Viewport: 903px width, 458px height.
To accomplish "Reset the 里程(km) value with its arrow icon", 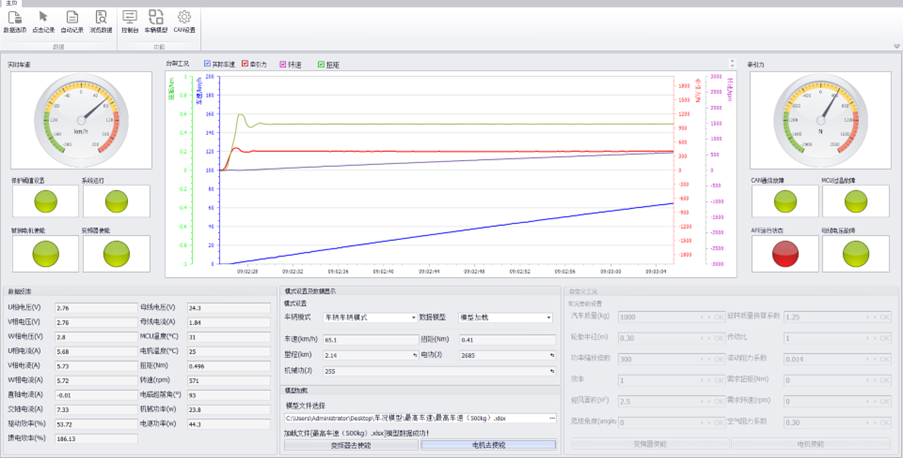I will click(415, 355).
